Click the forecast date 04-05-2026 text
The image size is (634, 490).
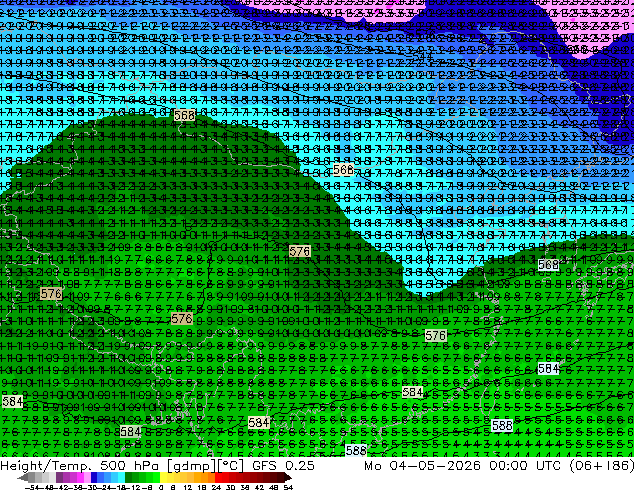tap(435, 465)
